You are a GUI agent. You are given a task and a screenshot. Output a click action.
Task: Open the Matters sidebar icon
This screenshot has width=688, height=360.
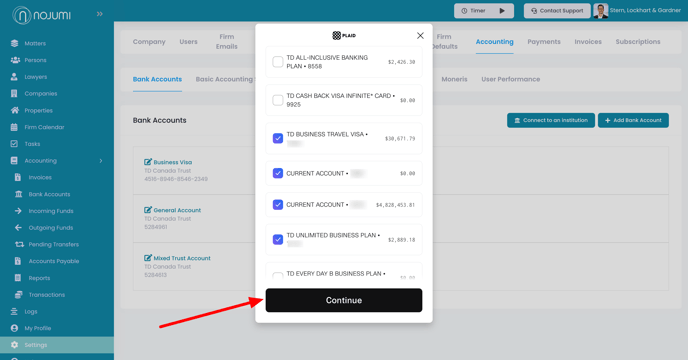point(14,43)
